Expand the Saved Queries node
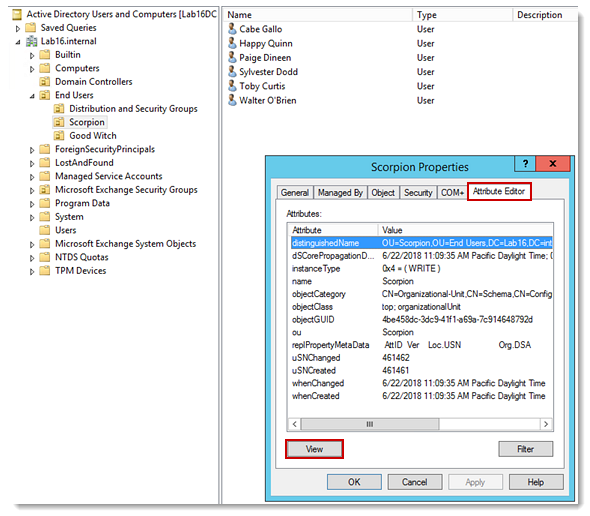The height and width of the screenshot is (516, 590). (x=18, y=28)
